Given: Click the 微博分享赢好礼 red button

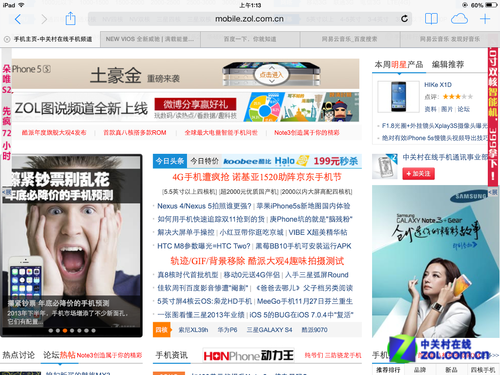Looking at the screenshot, I should (x=196, y=104).
